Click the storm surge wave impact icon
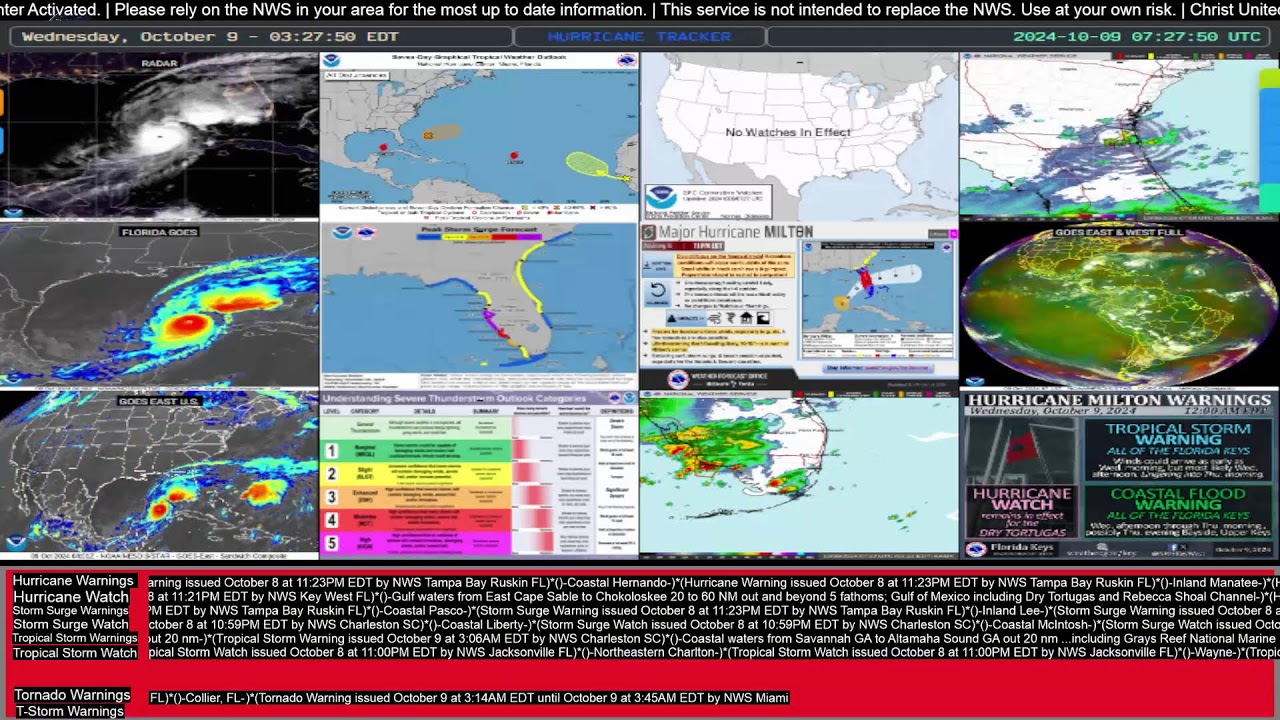1280x720 pixels. (x=763, y=318)
